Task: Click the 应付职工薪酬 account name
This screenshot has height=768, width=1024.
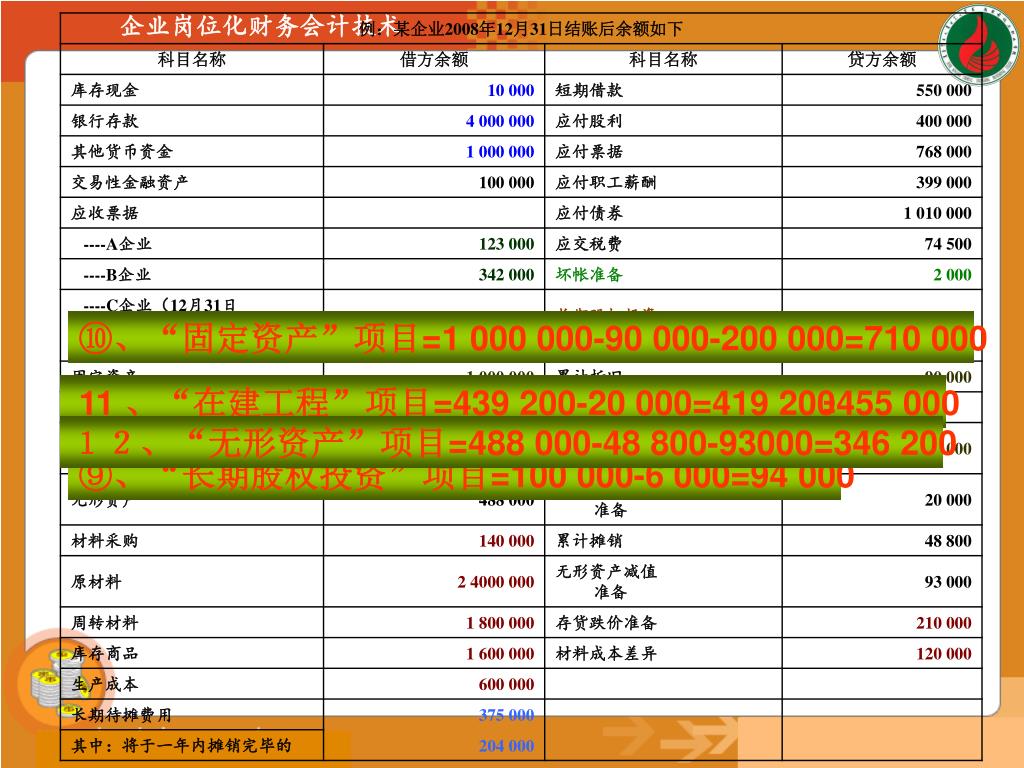Action: [x=606, y=182]
